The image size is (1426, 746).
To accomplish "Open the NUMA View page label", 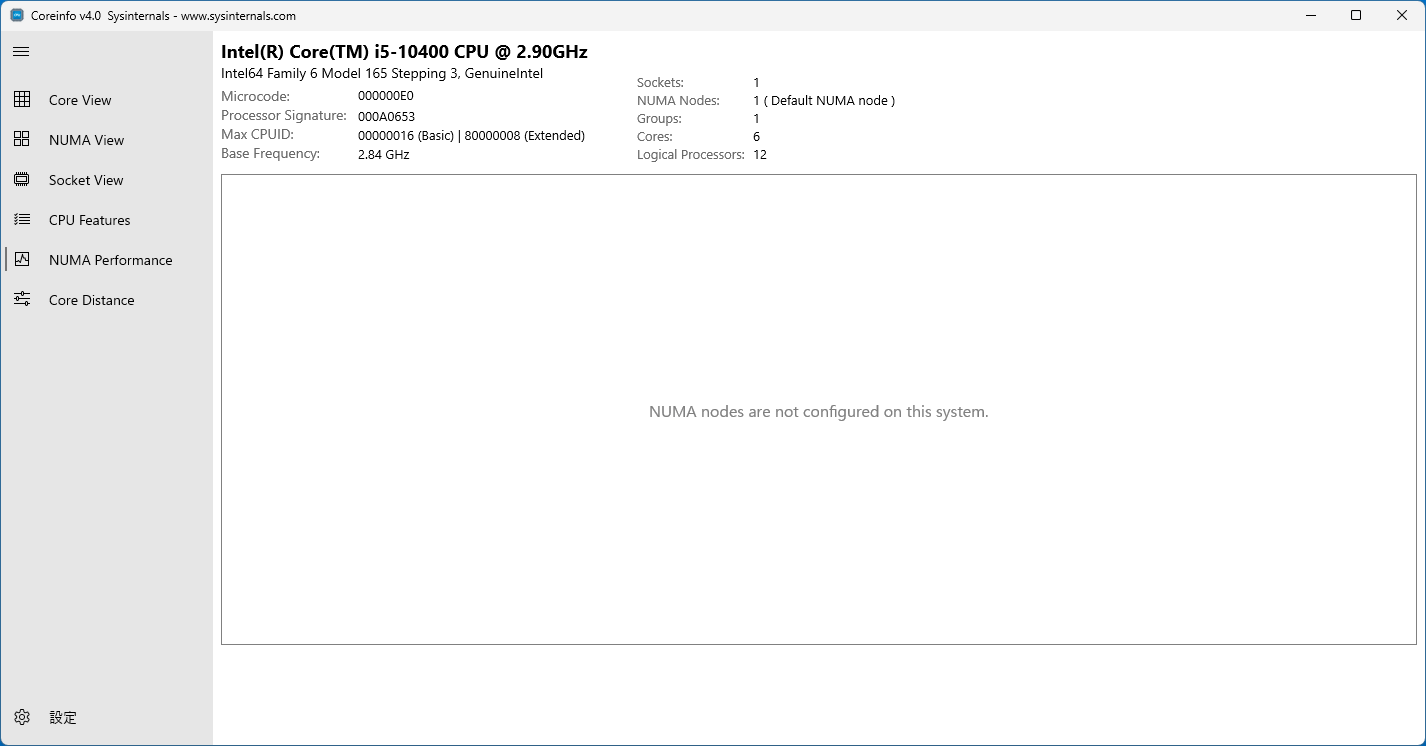I will point(86,140).
